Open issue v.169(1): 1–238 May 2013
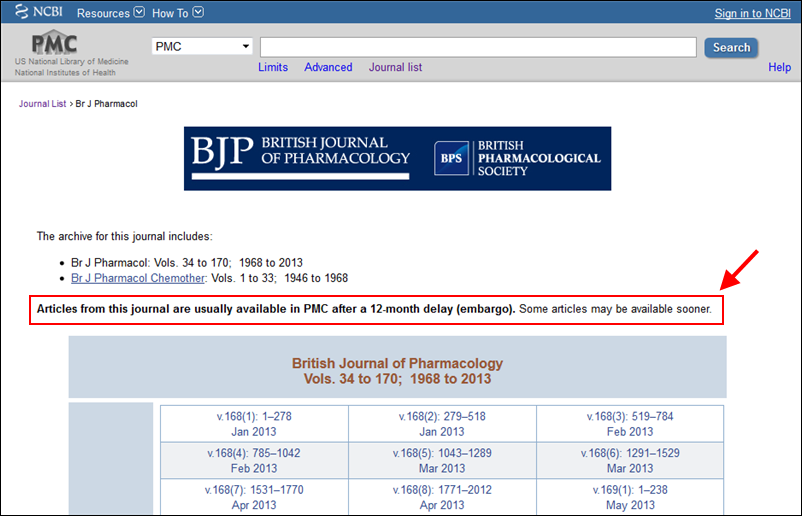802x516 pixels. pyautogui.click(x=630, y=497)
